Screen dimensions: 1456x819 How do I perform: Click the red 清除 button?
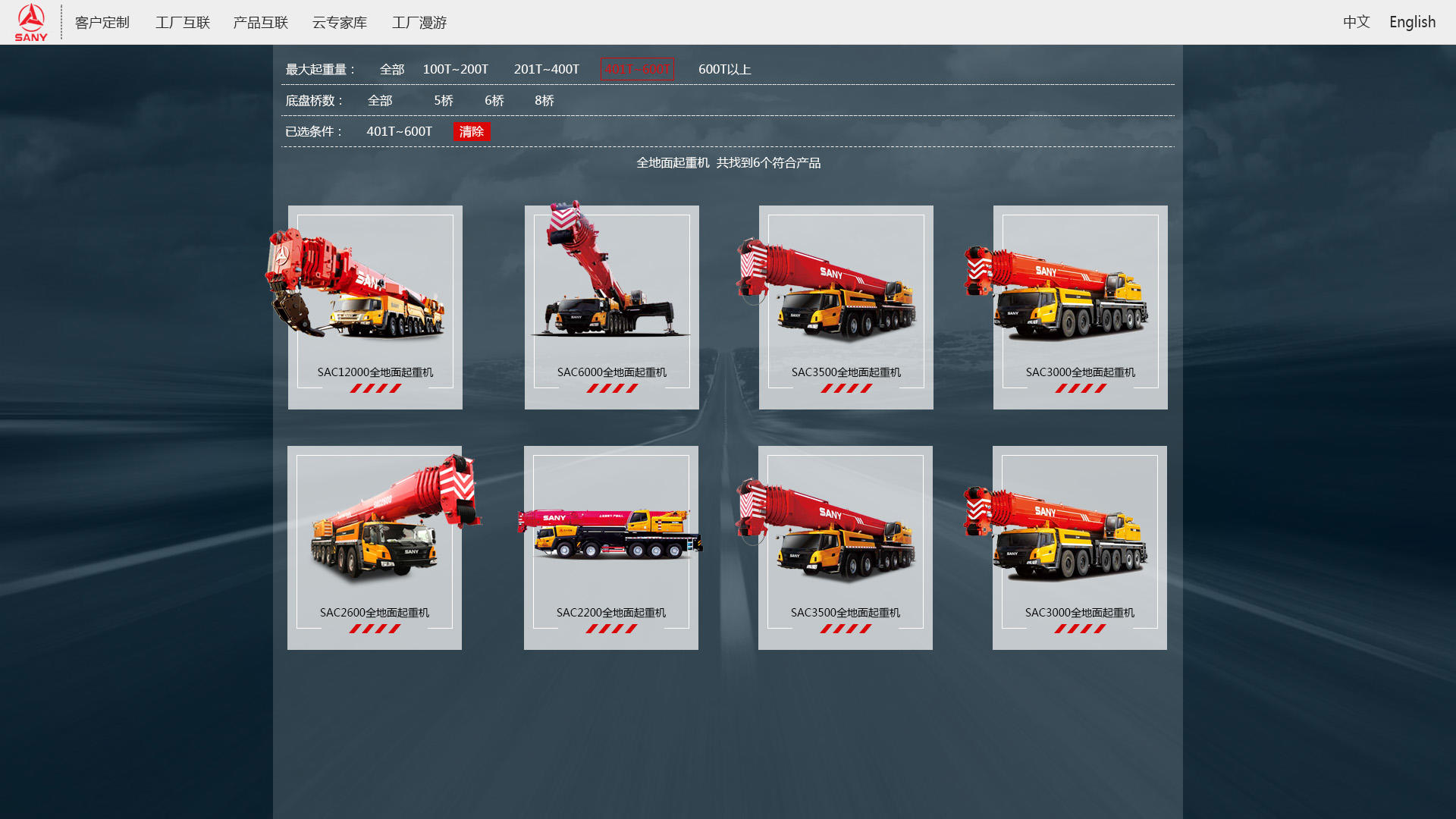tap(472, 131)
